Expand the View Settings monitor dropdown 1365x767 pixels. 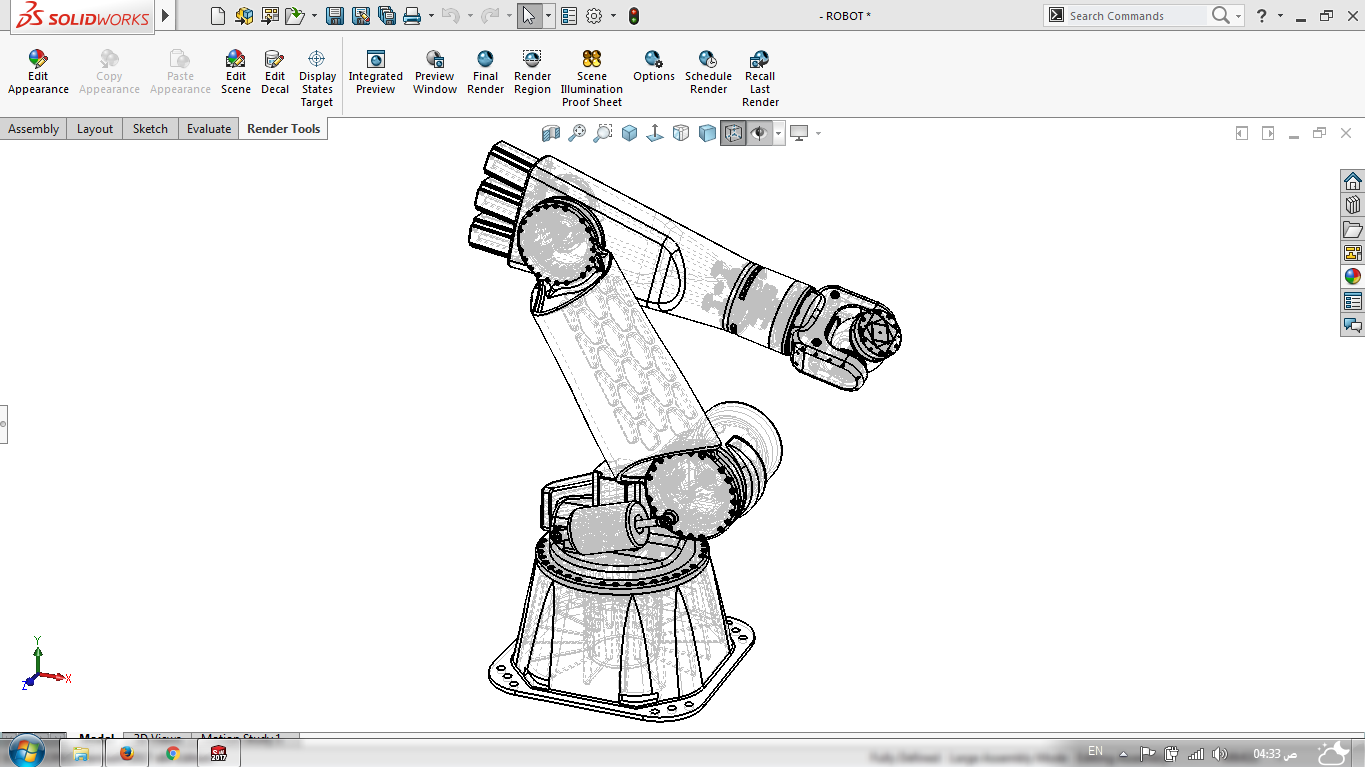point(818,132)
